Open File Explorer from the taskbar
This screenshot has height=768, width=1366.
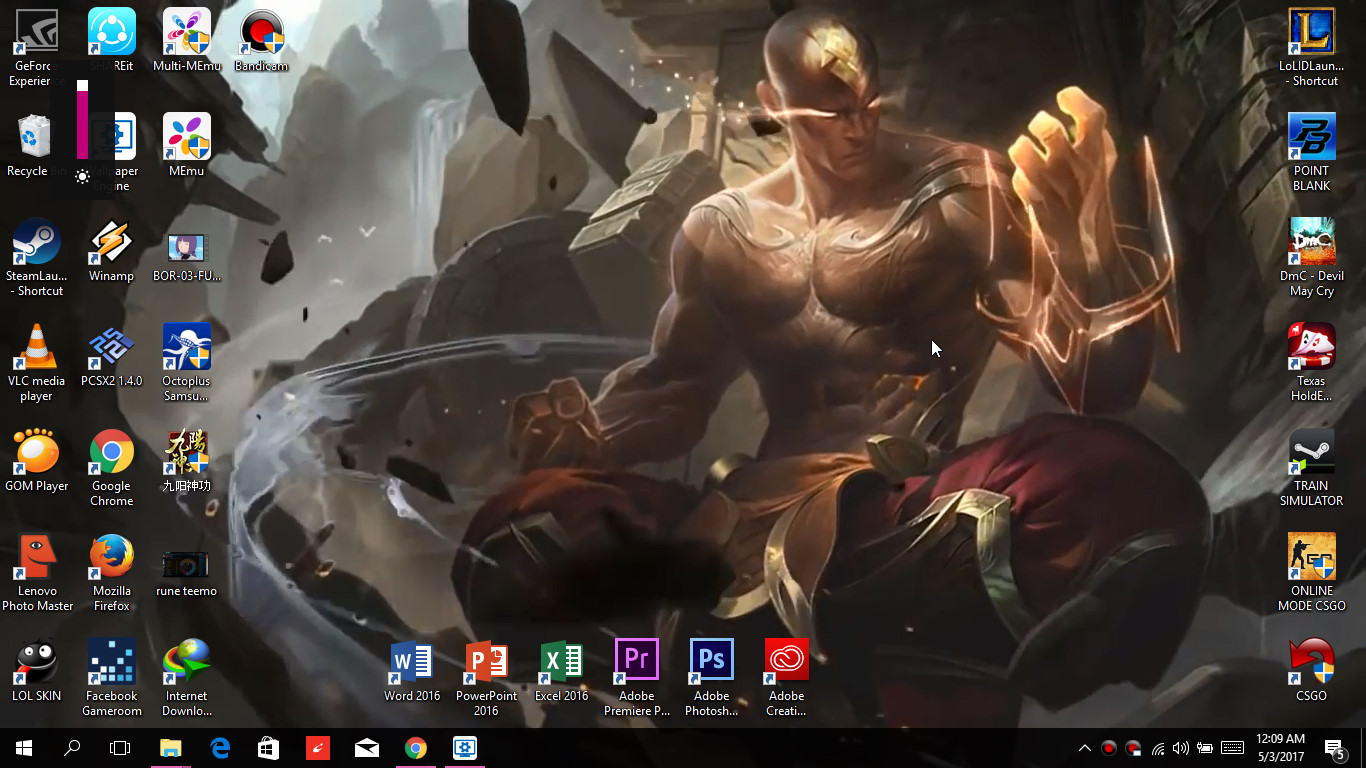click(x=171, y=748)
